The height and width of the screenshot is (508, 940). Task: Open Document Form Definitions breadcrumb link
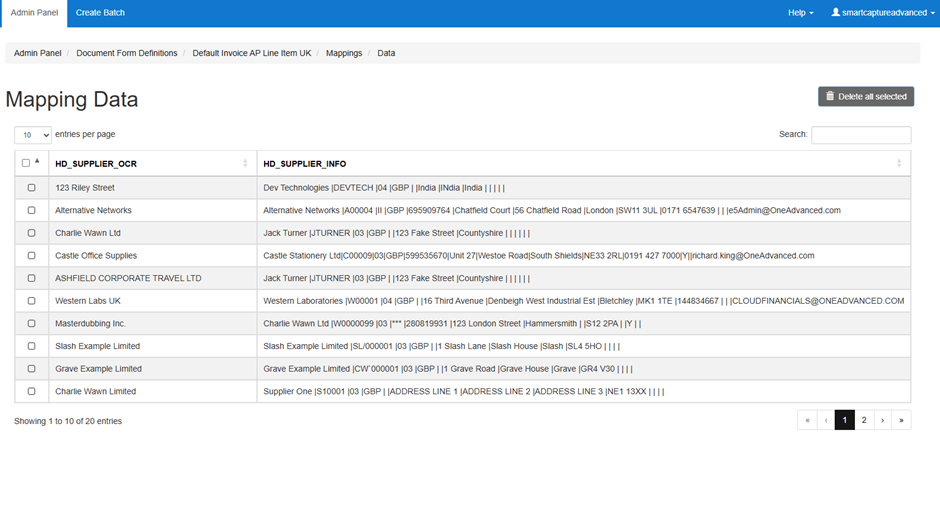pyautogui.click(x=127, y=53)
